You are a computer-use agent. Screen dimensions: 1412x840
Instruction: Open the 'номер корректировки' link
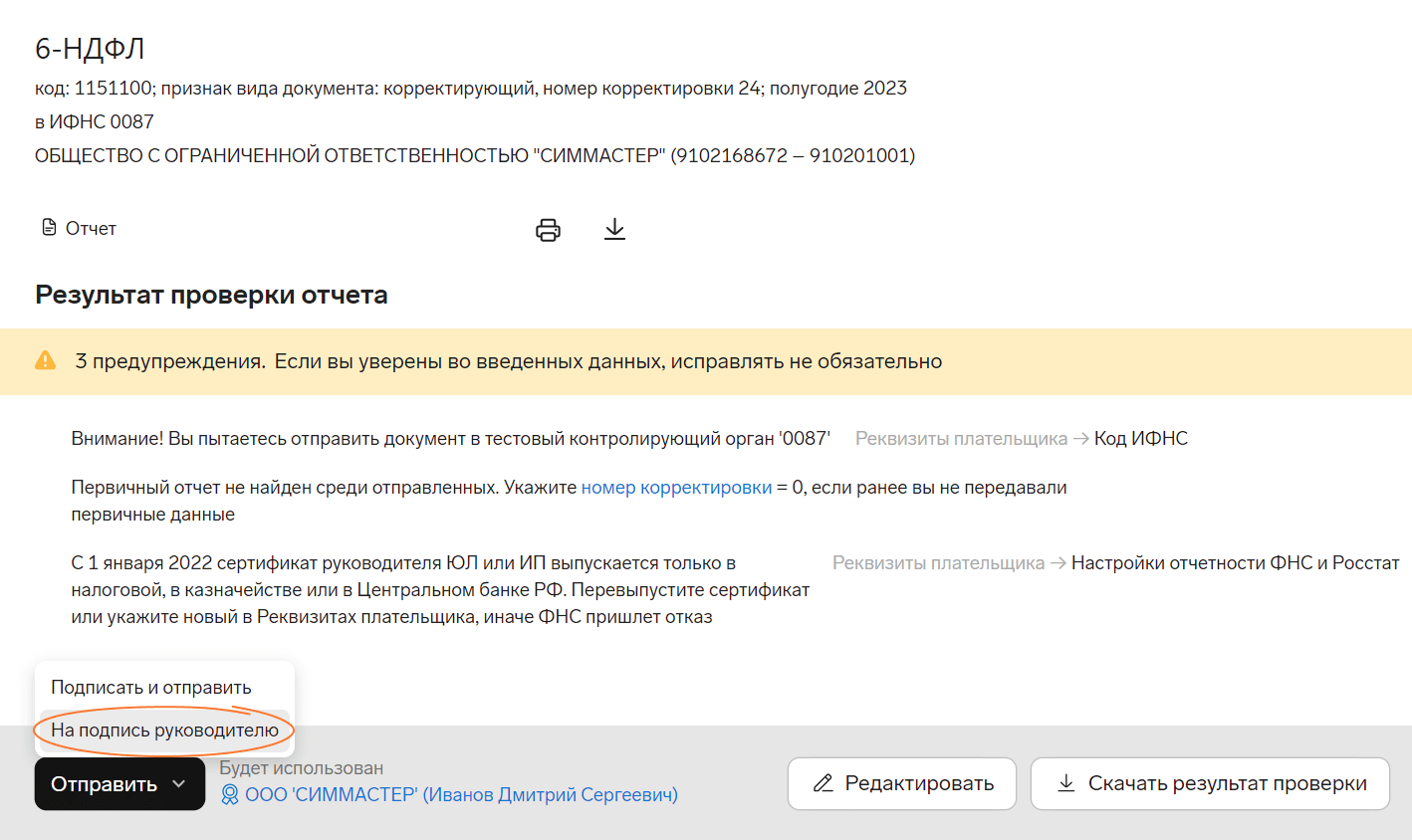(x=676, y=488)
